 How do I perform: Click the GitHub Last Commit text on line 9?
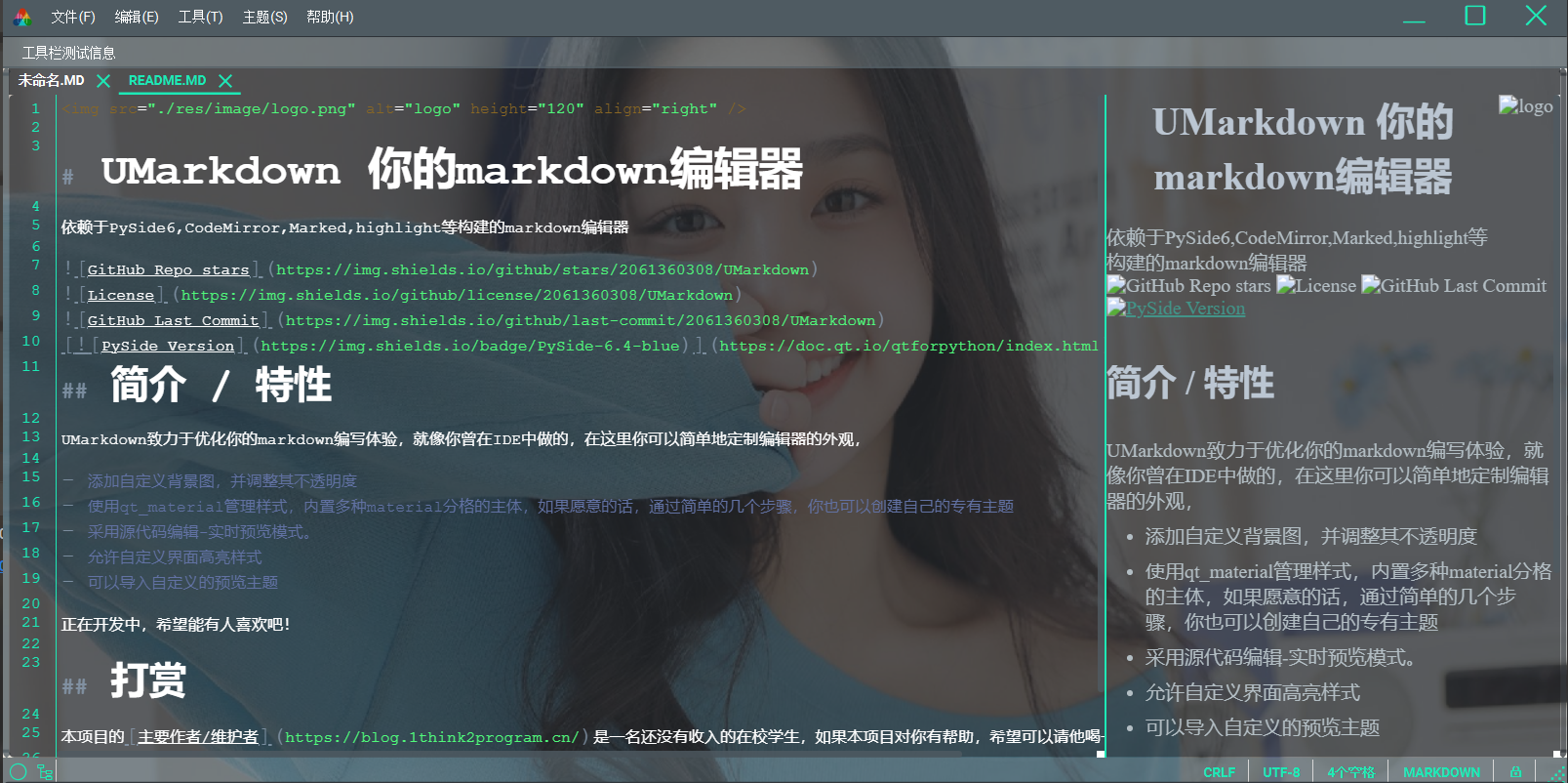(173, 320)
